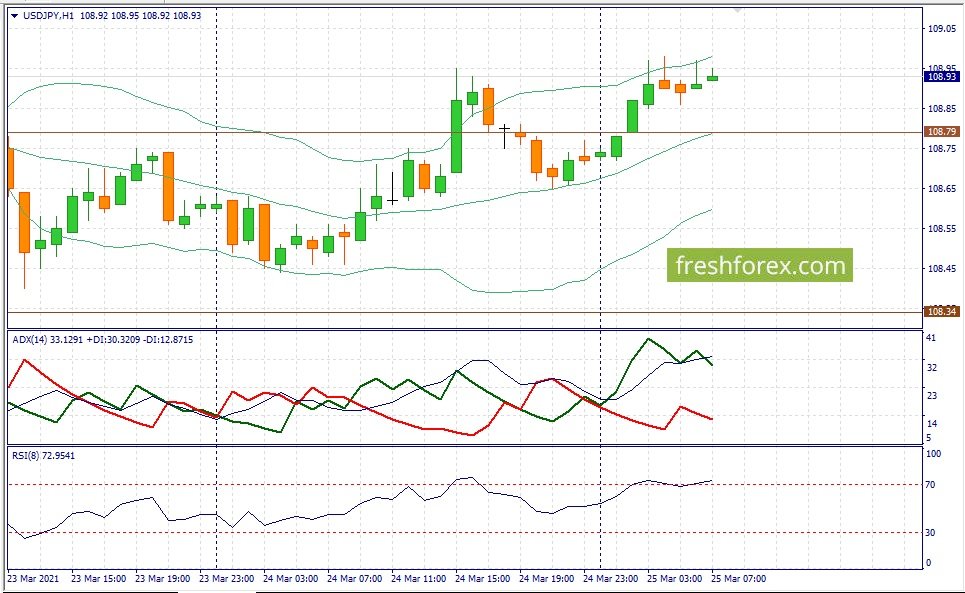Click the 23 Mar 2021 date label
This screenshot has width=965, height=593.
[33, 579]
